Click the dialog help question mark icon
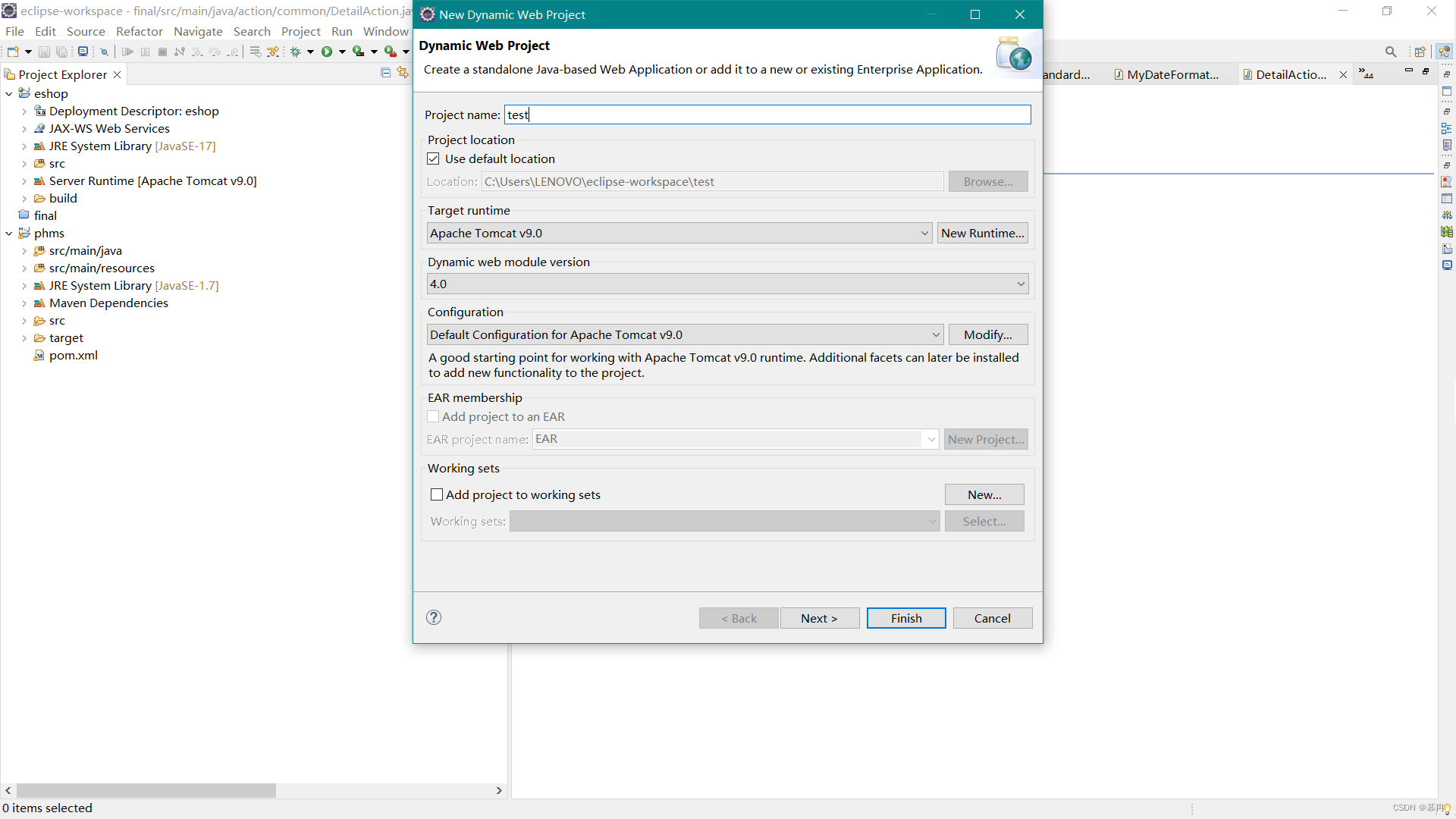 click(x=434, y=617)
